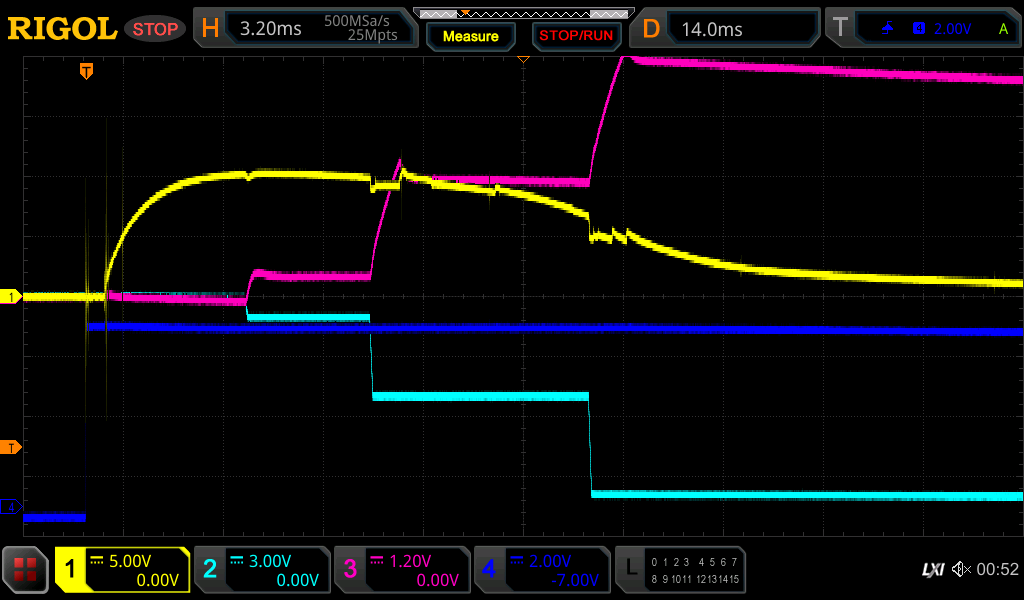Select channel 4 blue ground marker on left edge
The image size is (1024, 600).
11,507
